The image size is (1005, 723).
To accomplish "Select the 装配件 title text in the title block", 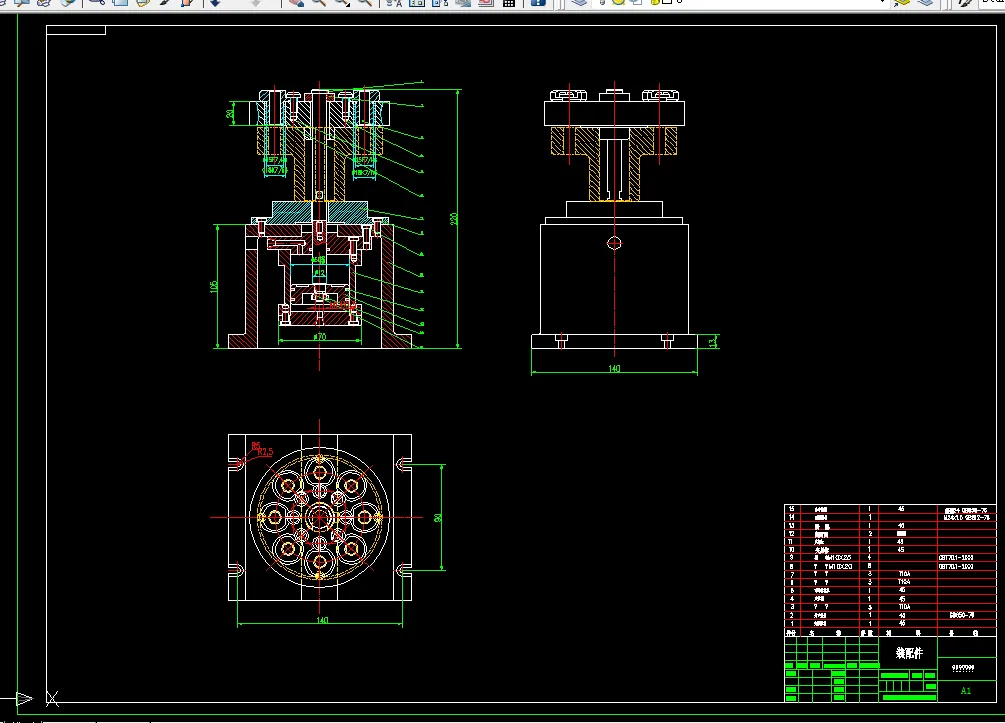I will [x=909, y=653].
